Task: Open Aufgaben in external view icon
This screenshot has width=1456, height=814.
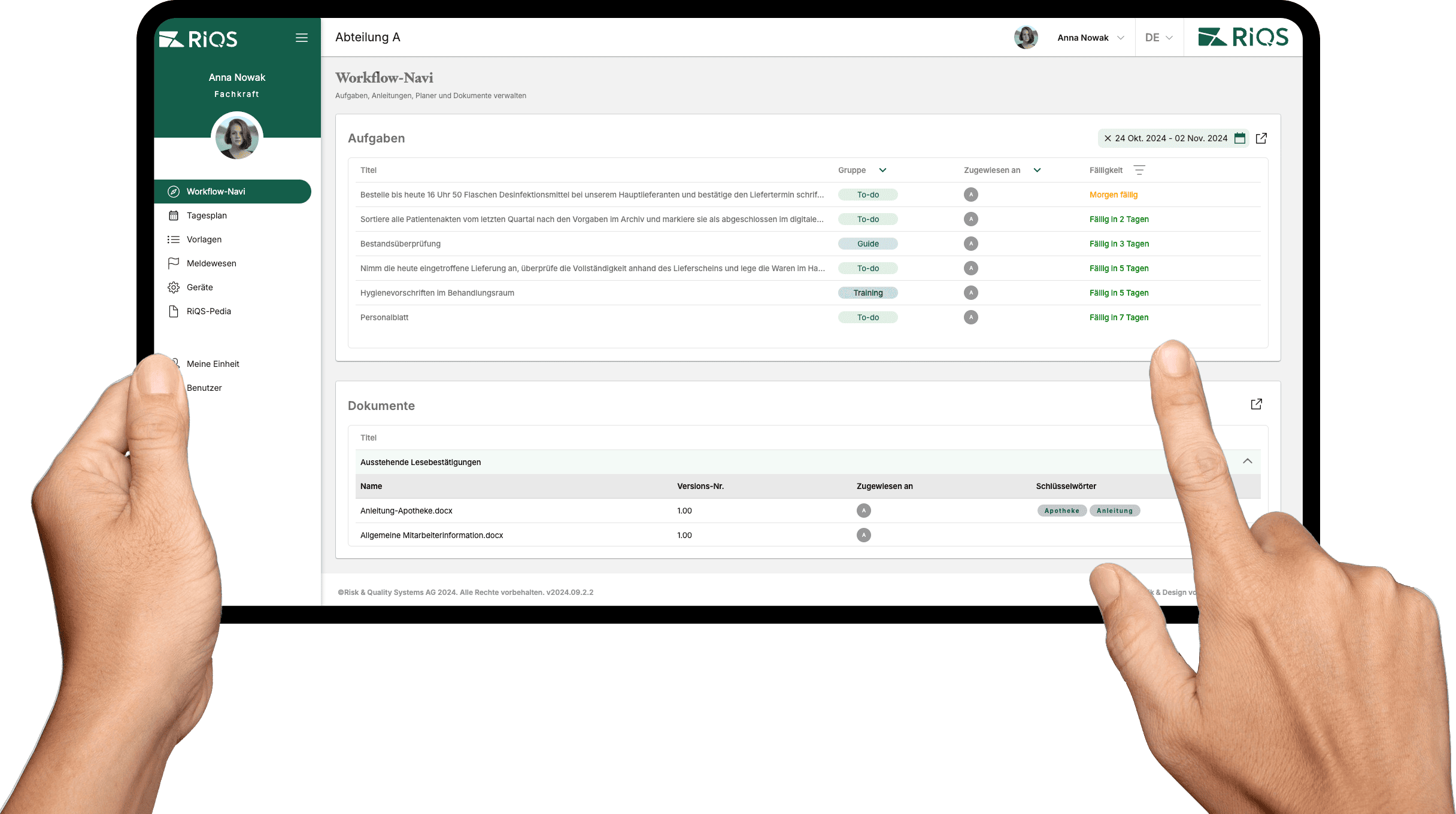Action: coord(1261,138)
